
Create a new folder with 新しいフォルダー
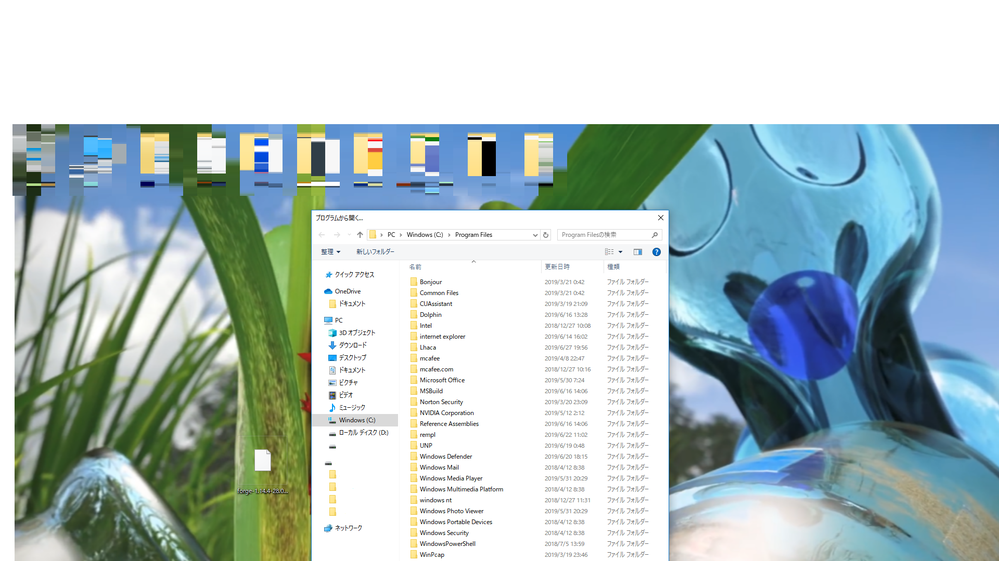(x=375, y=252)
